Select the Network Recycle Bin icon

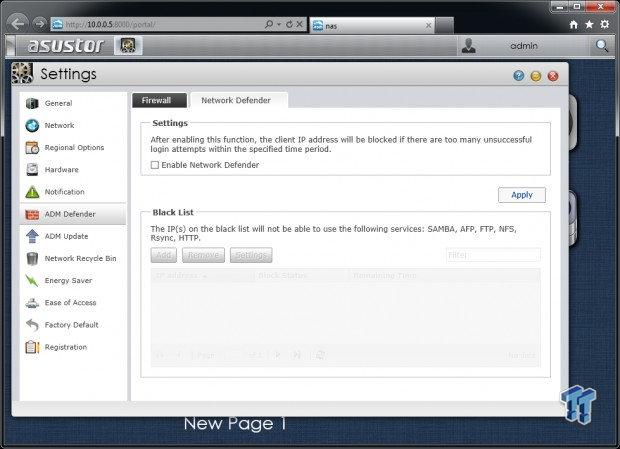click(32, 258)
